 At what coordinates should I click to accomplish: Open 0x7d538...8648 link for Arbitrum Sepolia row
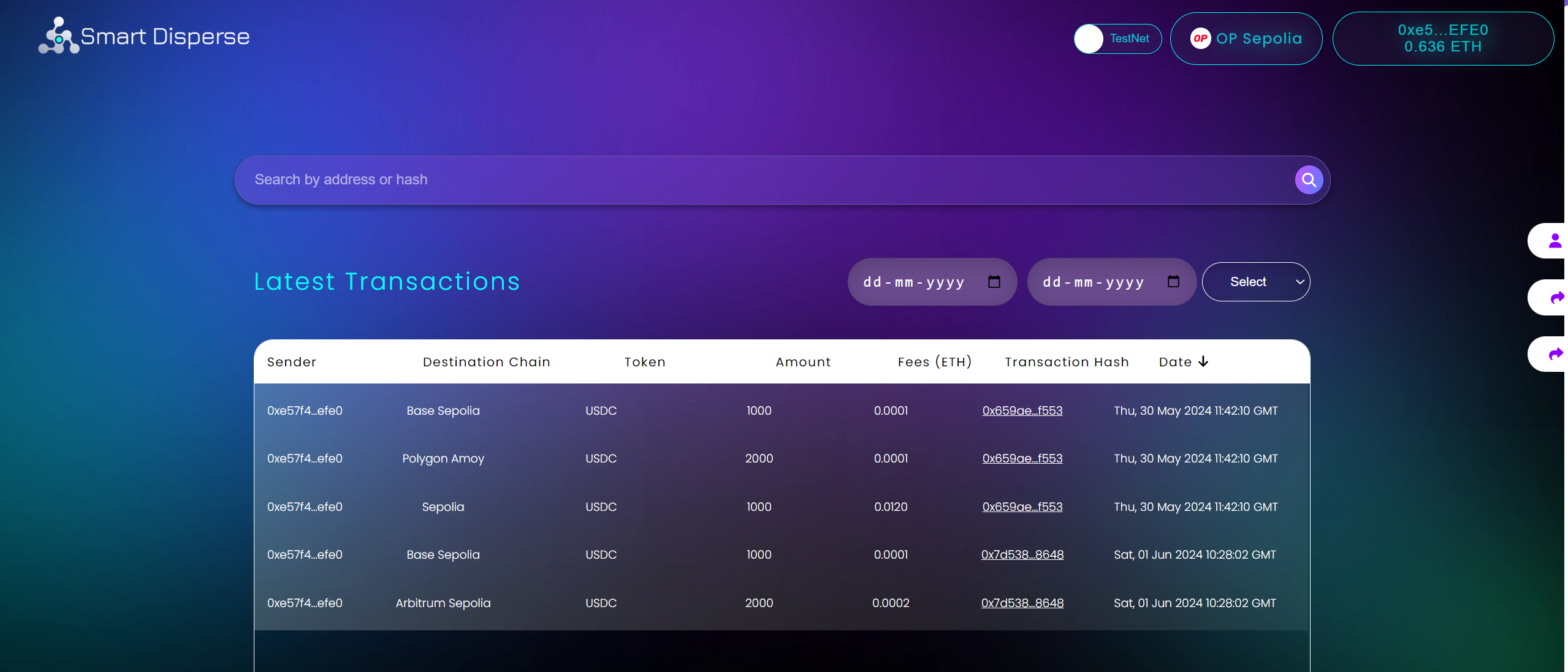coord(1022,603)
